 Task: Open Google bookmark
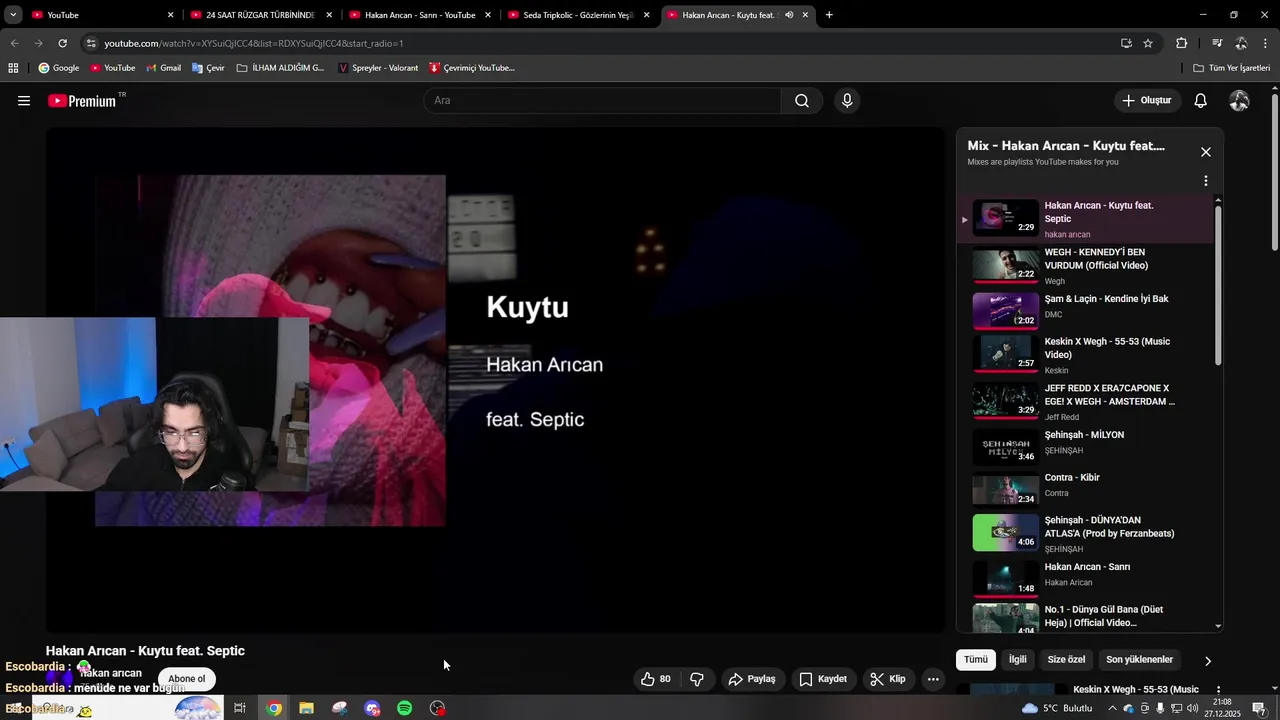(x=59, y=68)
